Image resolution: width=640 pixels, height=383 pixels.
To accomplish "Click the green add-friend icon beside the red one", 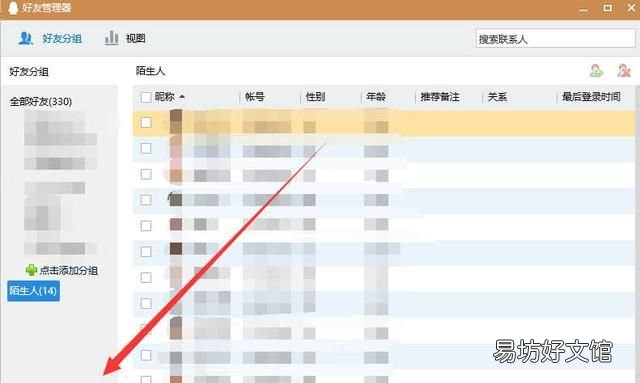I will (596, 71).
